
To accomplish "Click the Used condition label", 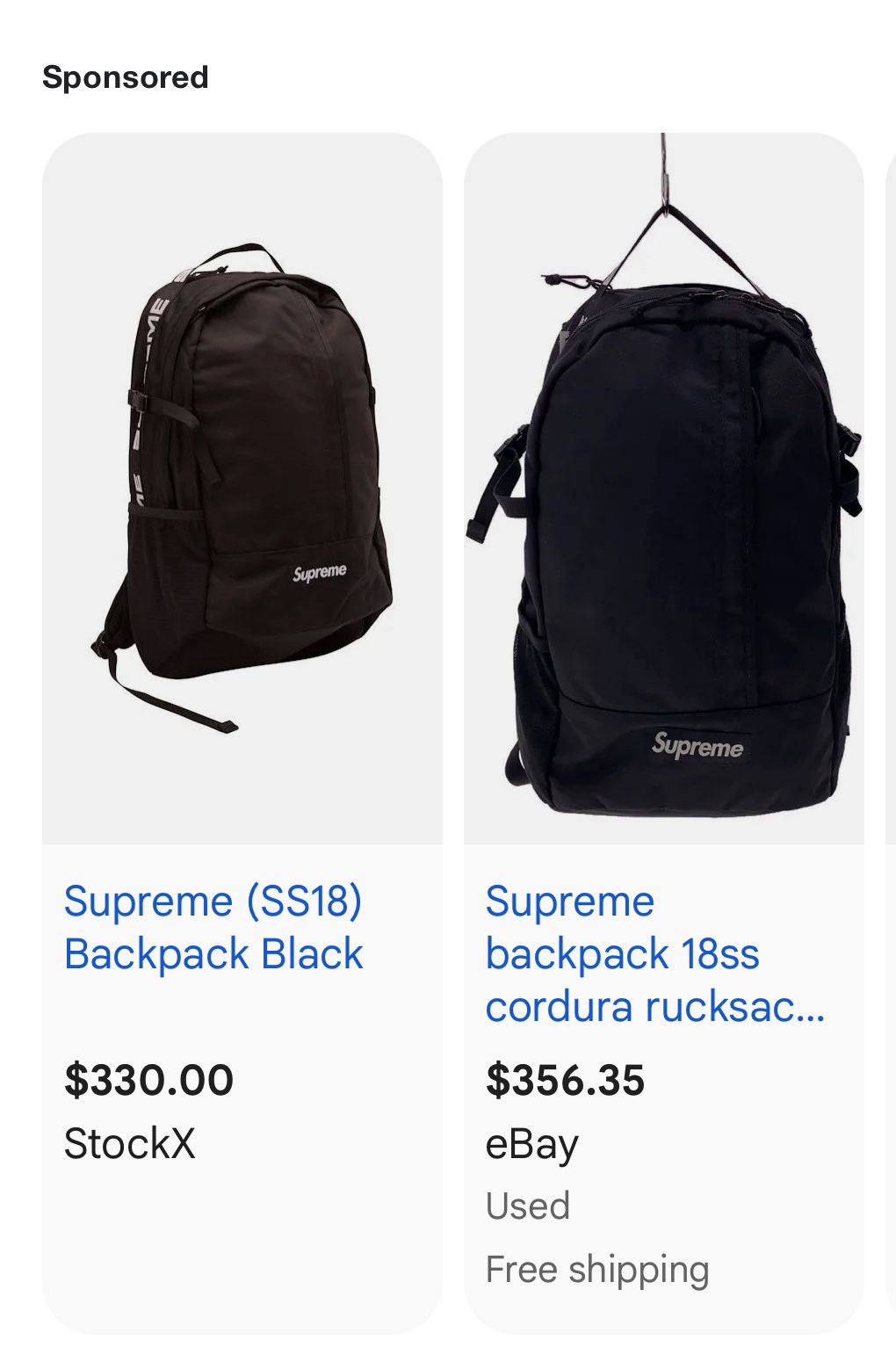I will (x=527, y=1206).
